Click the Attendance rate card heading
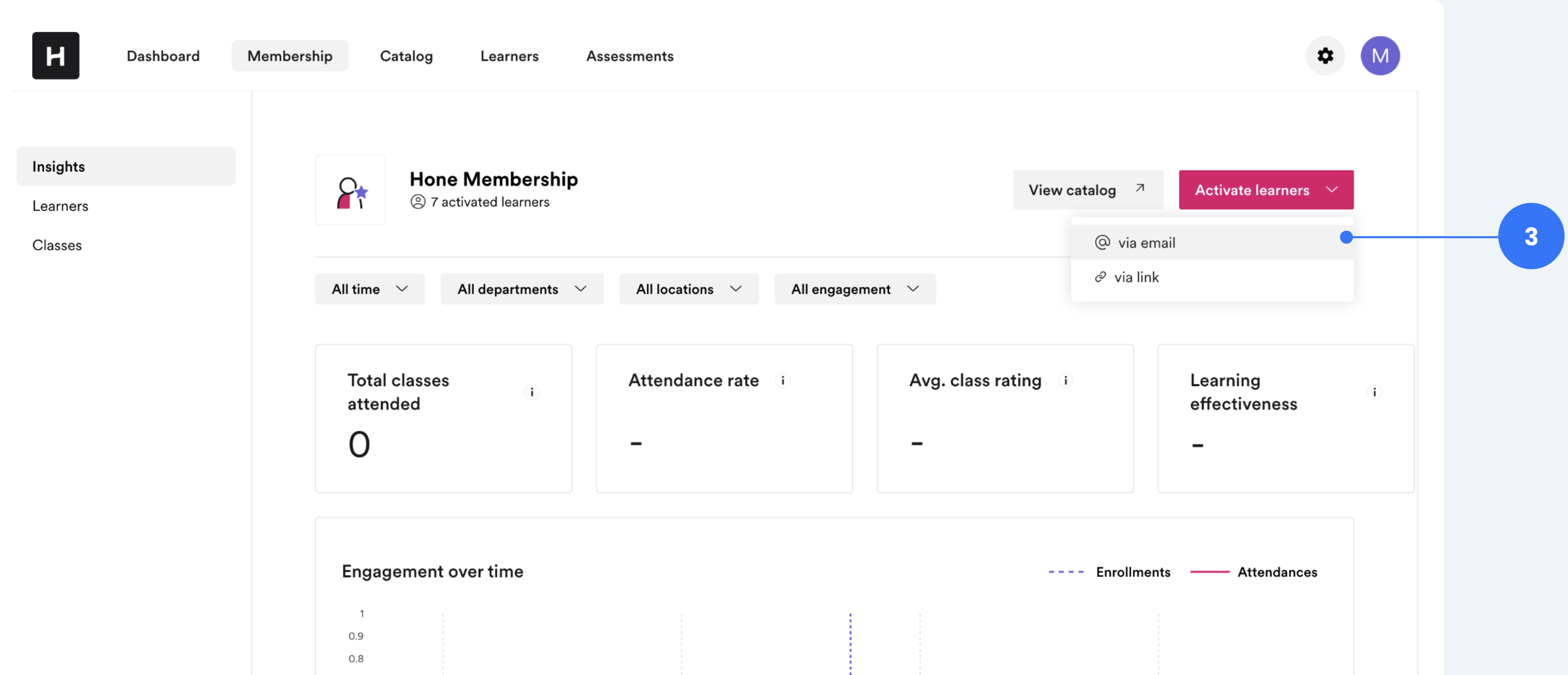1568x675 pixels. [693, 380]
